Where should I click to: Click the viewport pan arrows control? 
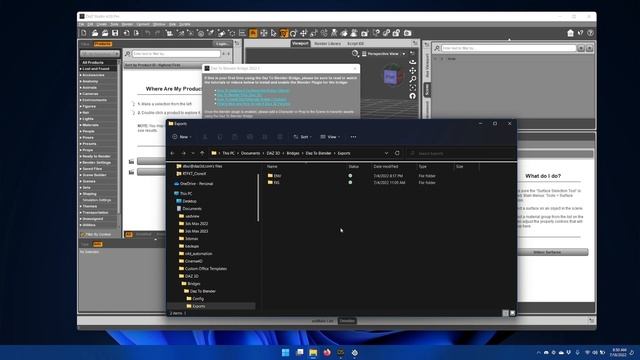tap(413, 70)
